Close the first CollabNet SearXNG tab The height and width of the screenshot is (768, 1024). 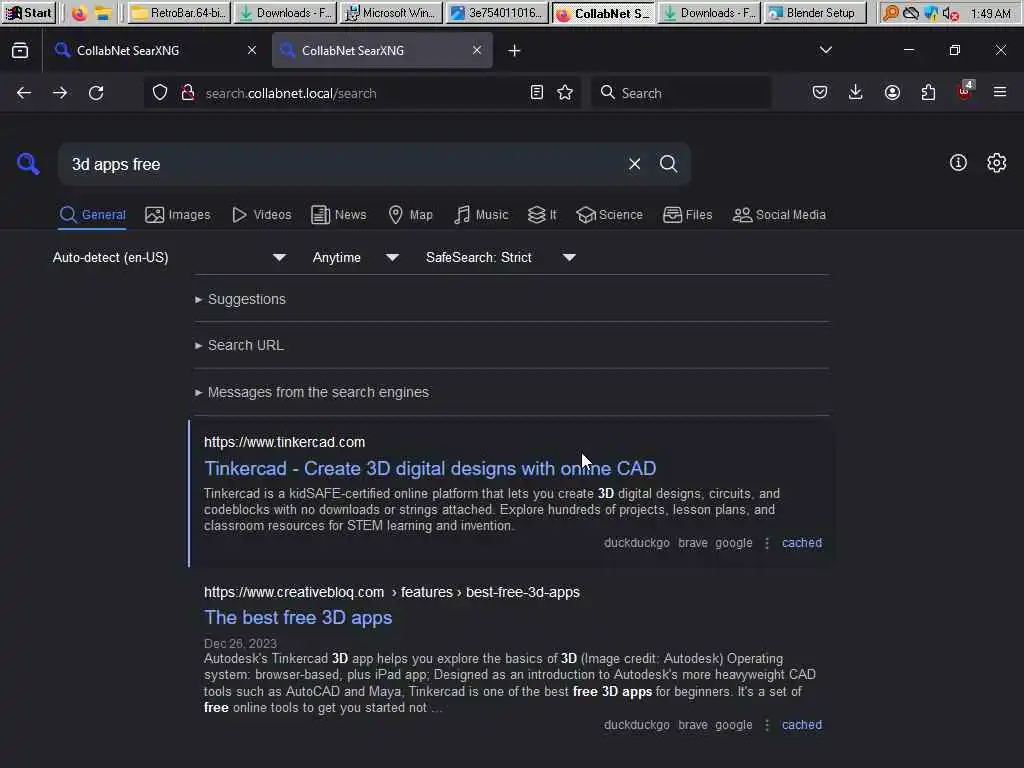(252, 50)
